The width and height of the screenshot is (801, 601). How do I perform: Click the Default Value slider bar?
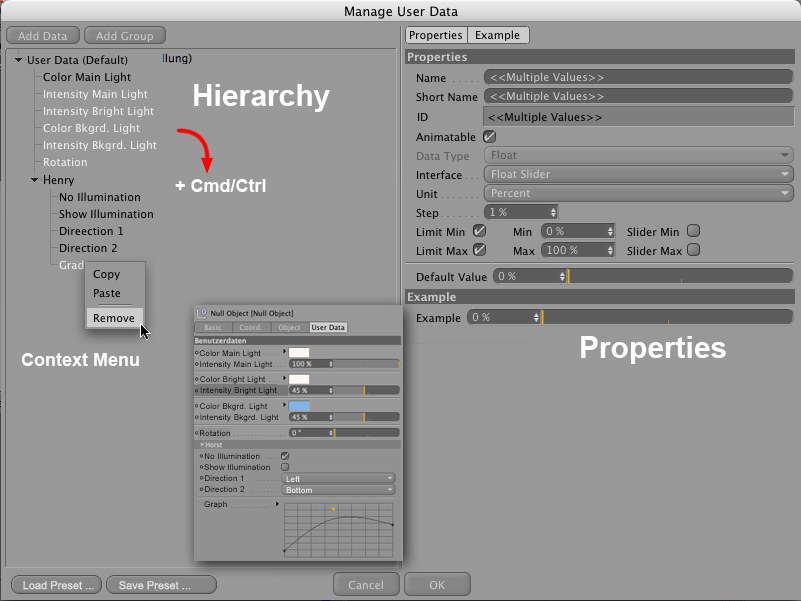(682, 276)
